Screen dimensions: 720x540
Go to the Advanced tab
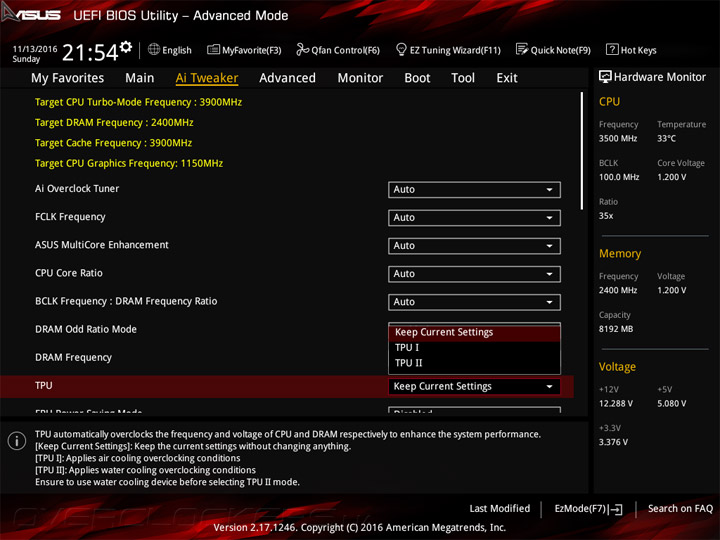pos(287,78)
